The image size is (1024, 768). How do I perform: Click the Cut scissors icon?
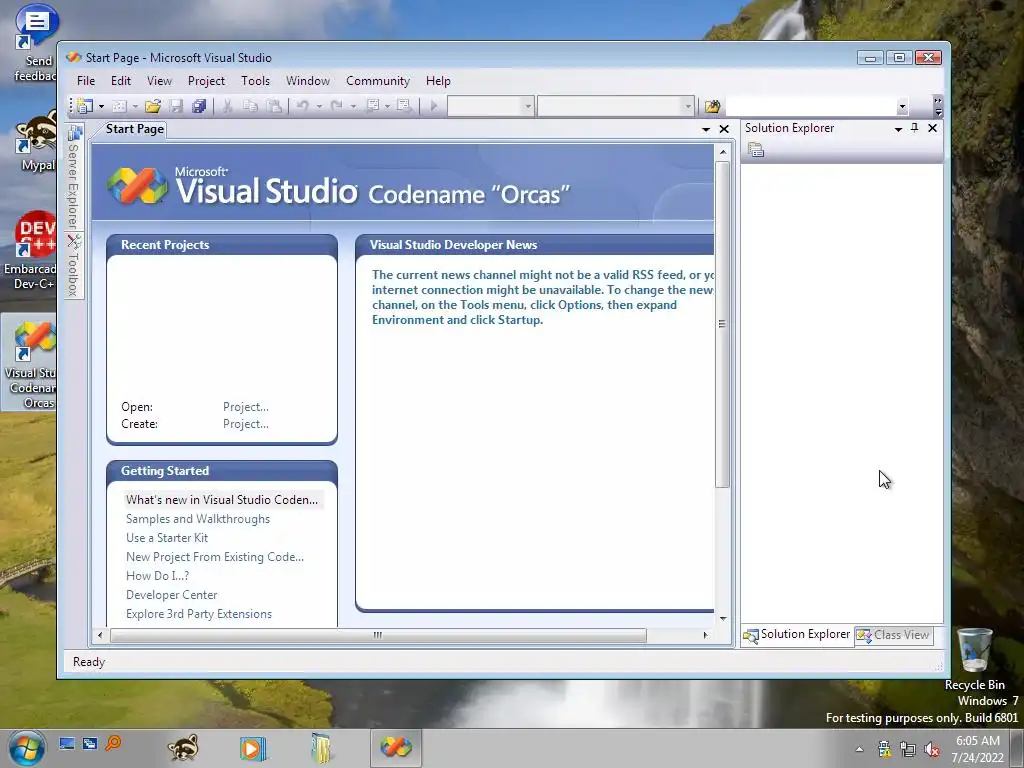point(227,106)
